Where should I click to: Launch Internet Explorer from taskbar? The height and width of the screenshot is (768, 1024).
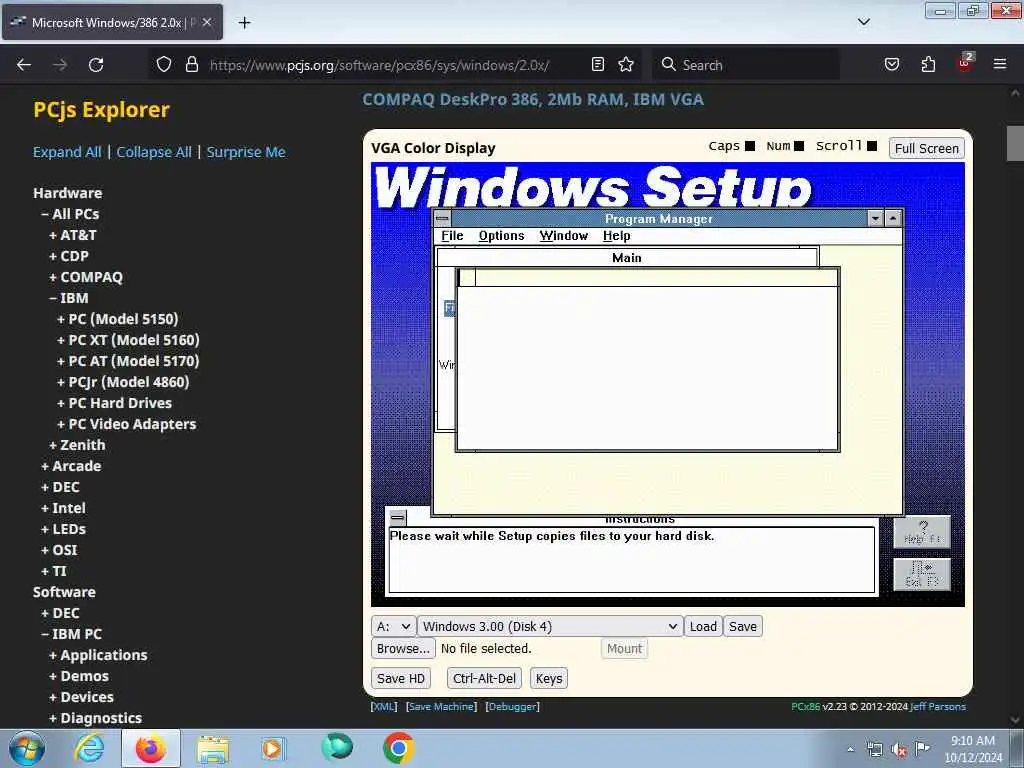[89, 749]
